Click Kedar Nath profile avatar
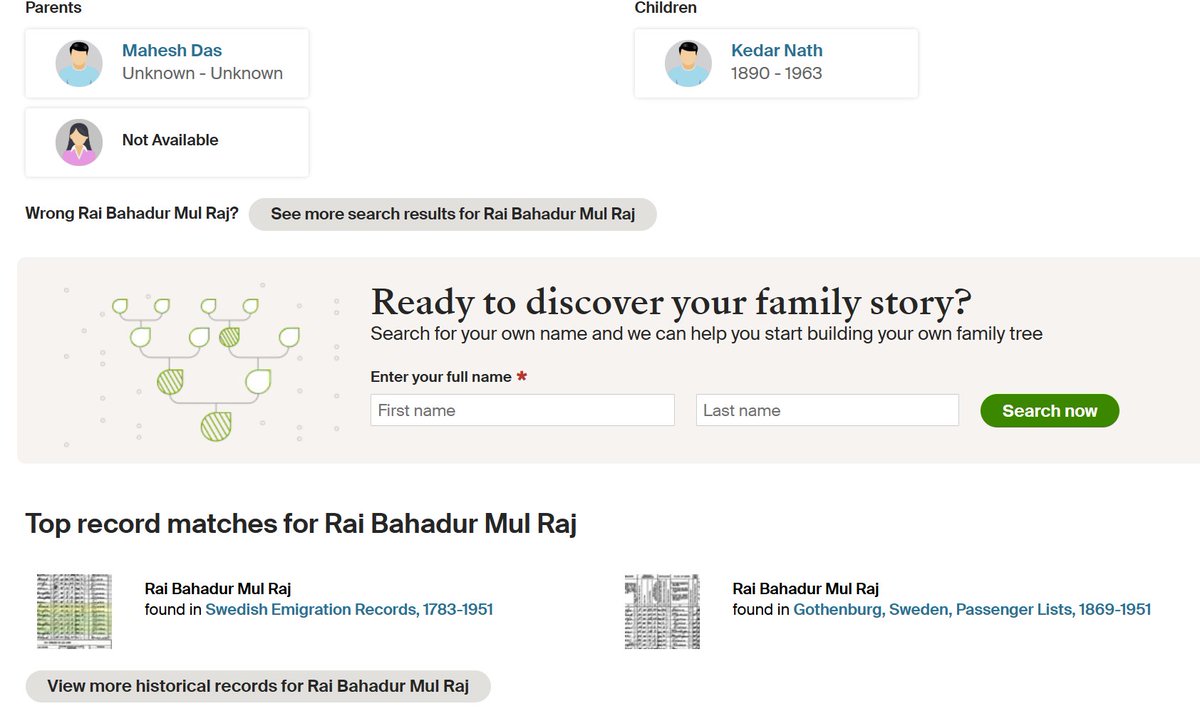1200x716 pixels. tap(687, 62)
